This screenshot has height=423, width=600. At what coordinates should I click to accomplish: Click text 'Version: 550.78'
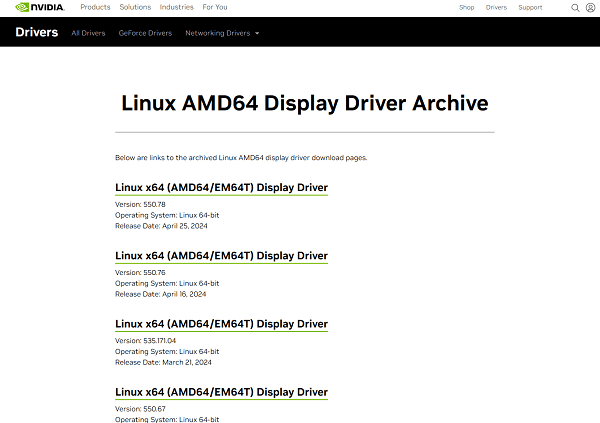pos(140,204)
